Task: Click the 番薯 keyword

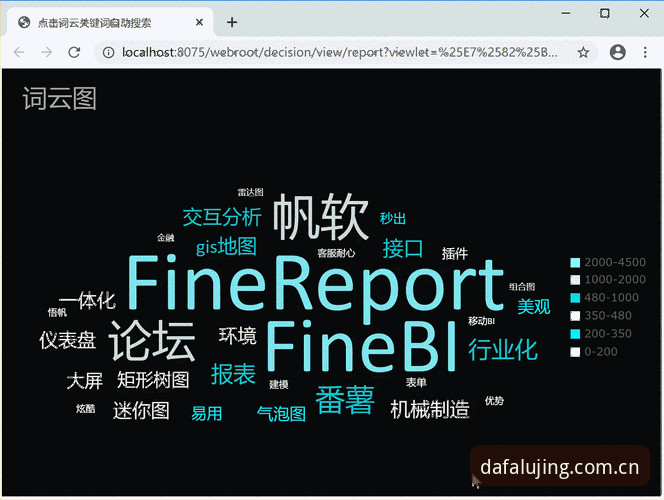Action: [345, 400]
